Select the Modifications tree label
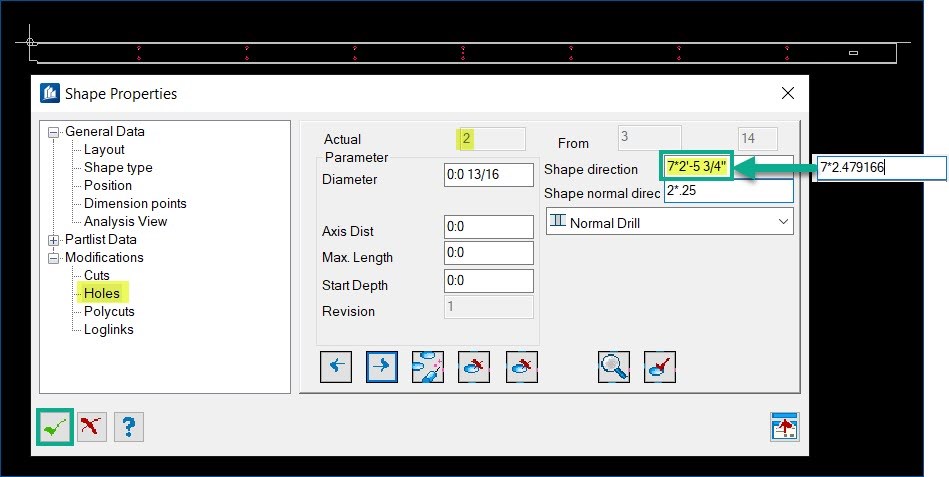The image size is (949, 477). point(104,257)
